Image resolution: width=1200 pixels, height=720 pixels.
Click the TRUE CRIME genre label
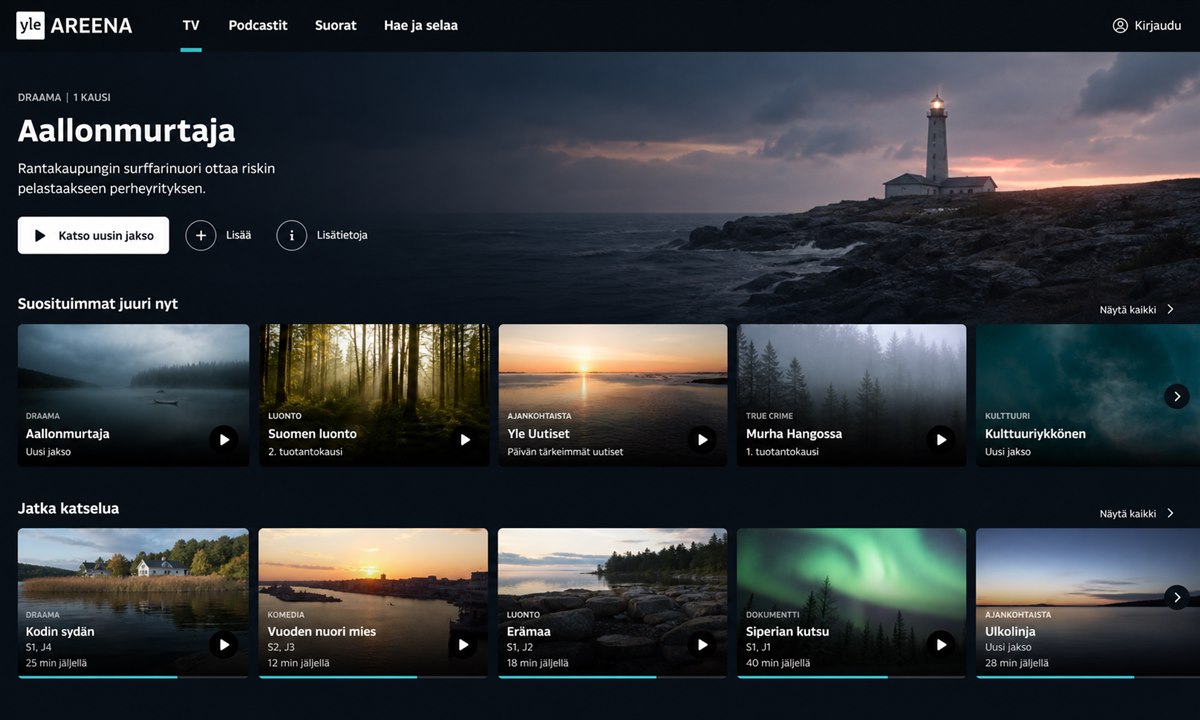pos(770,416)
